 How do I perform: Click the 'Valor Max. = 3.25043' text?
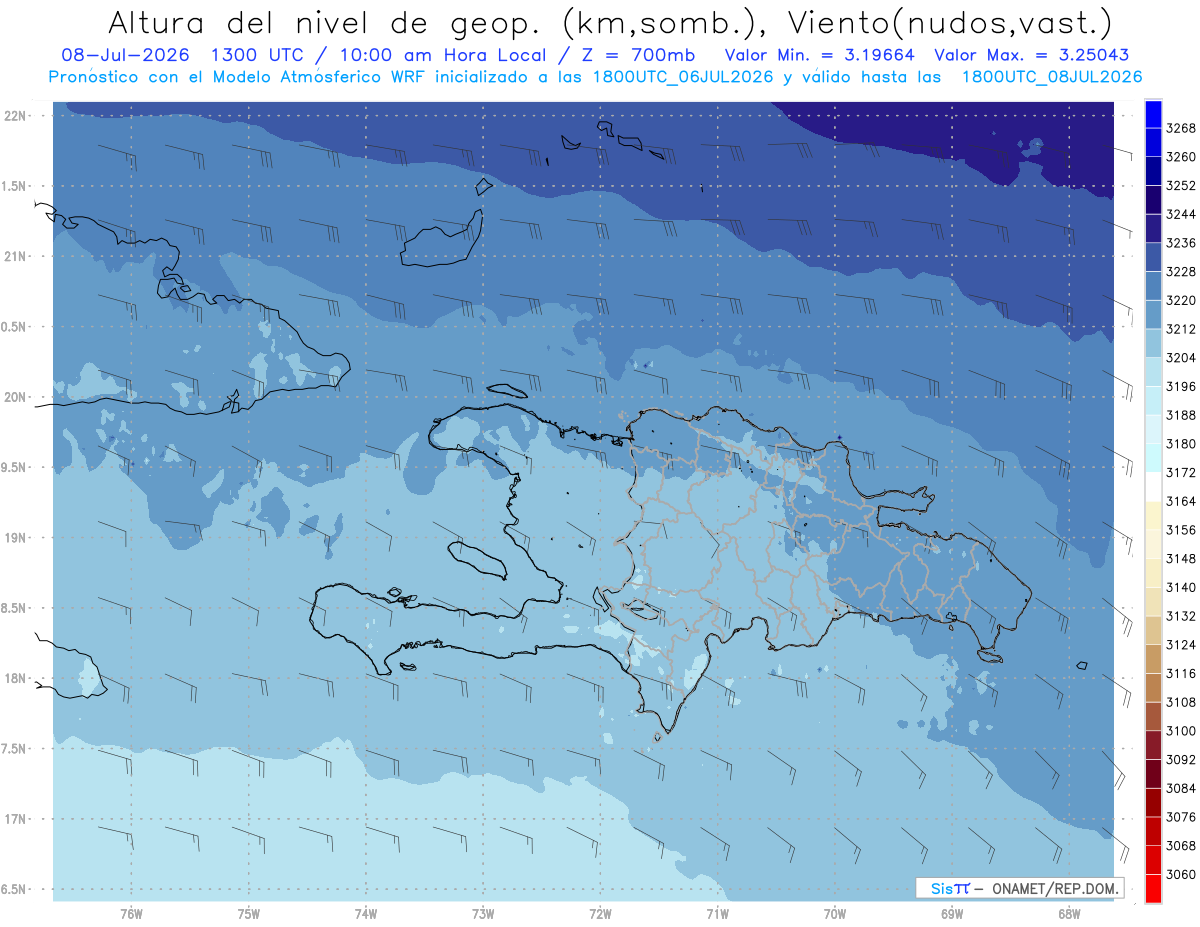pyautogui.click(x=1032, y=55)
